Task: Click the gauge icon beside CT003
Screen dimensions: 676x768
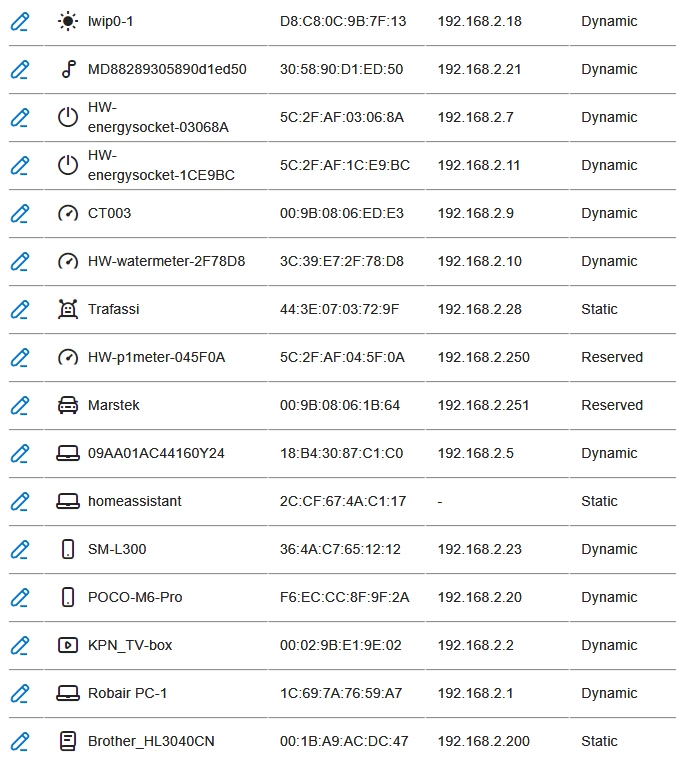Action: tap(67, 213)
